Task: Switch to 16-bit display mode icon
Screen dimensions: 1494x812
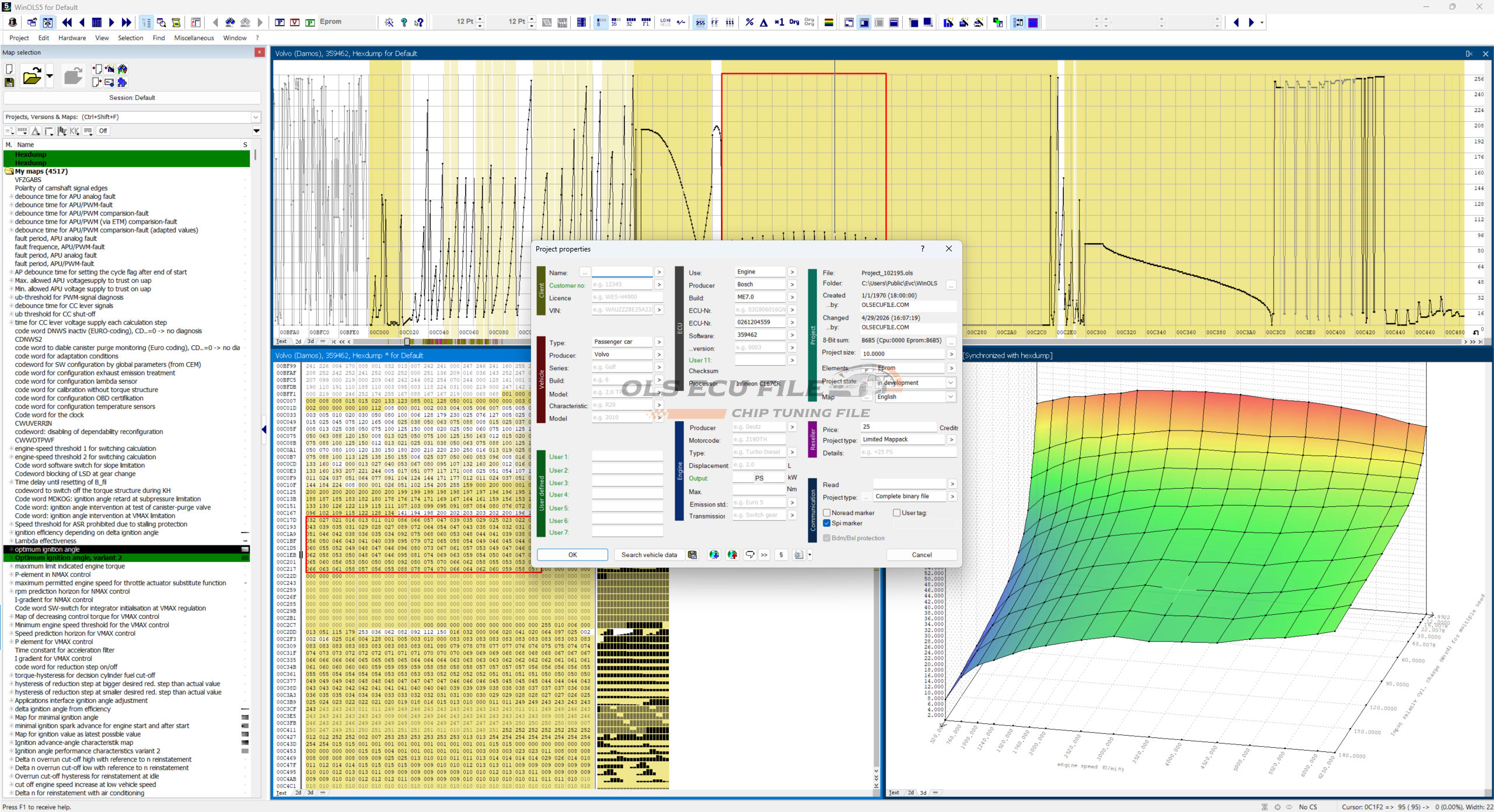Action: click(615, 22)
